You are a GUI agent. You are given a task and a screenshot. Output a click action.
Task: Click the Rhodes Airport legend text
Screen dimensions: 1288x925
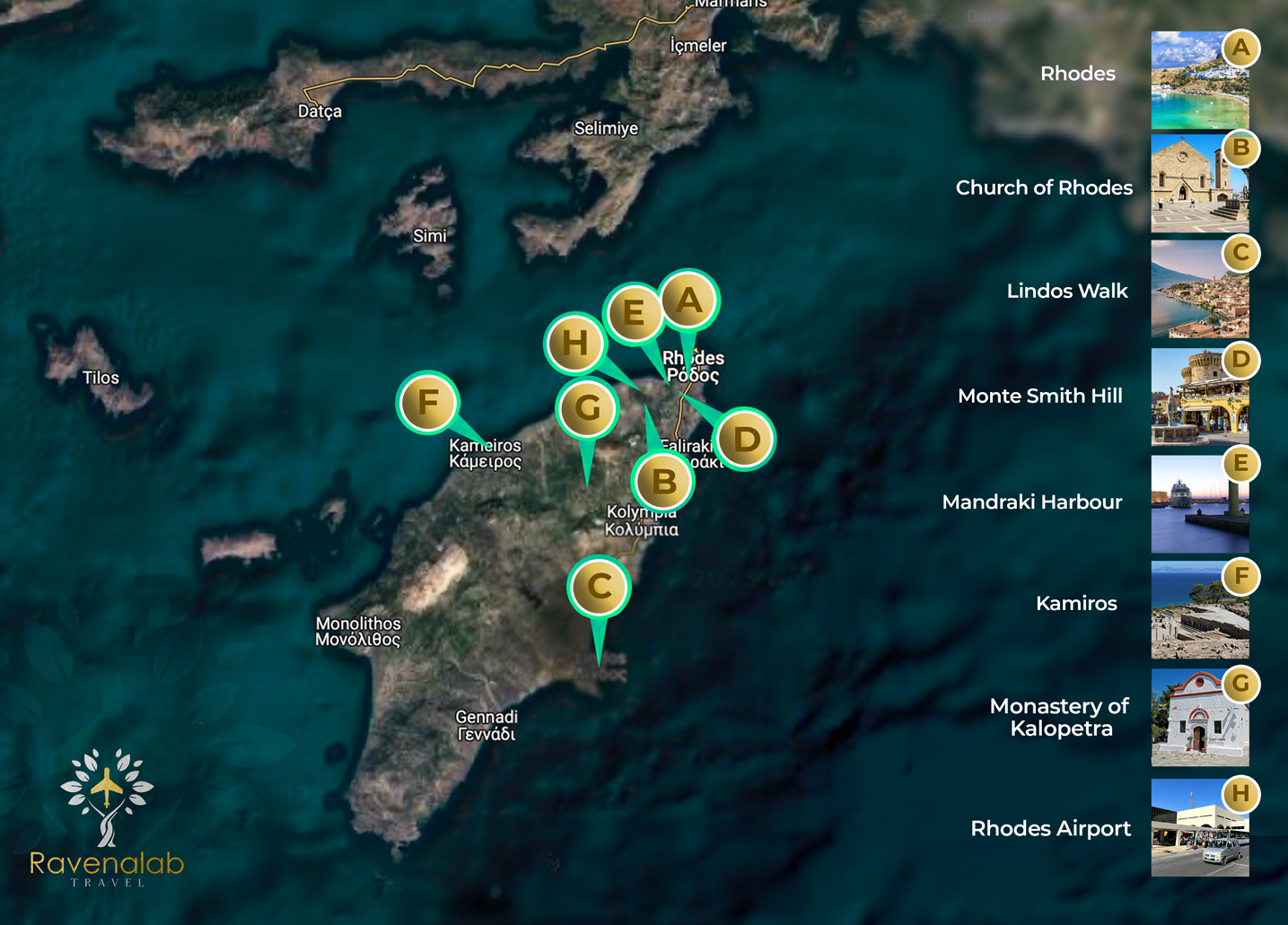1050,829
